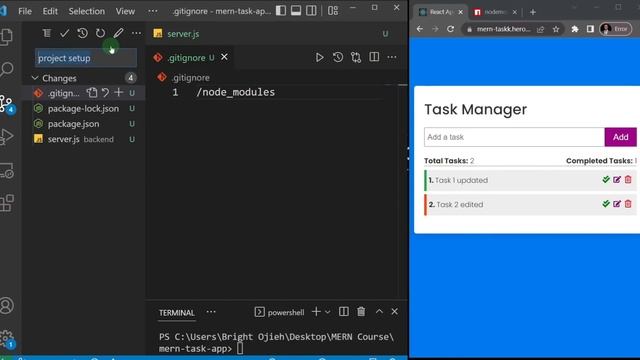This screenshot has height=360, width=640.
Task: Commit changes with the checkmark icon
Action: point(64,33)
